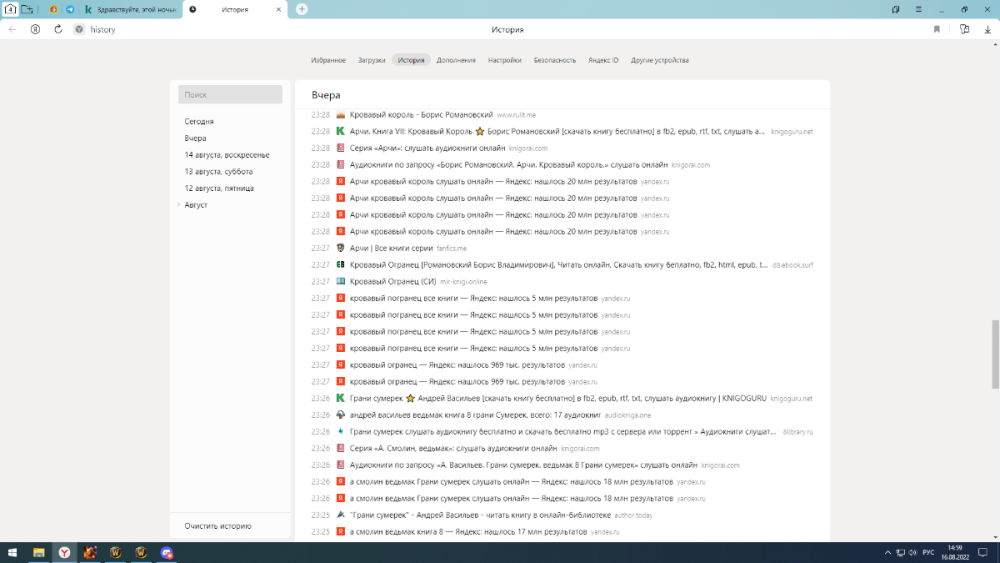The width and height of the screenshot is (1000, 563).
Task: Select the История section tab
Action: (411, 60)
